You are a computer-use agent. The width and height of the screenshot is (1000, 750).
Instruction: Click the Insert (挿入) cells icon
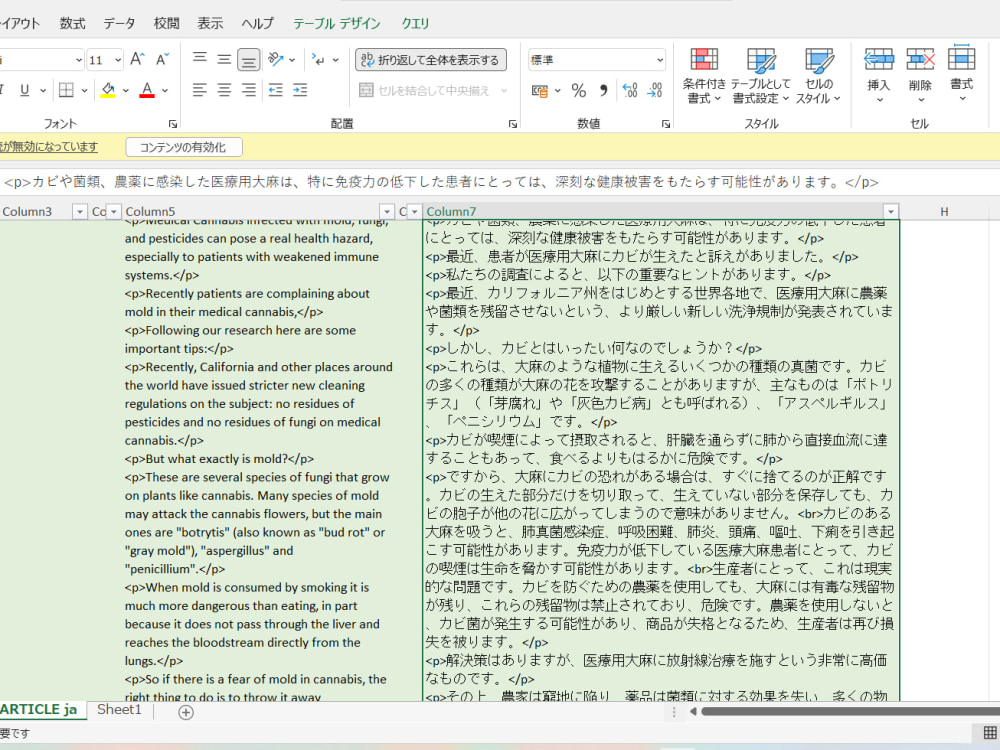pyautogui.click(x=878, y=61)
